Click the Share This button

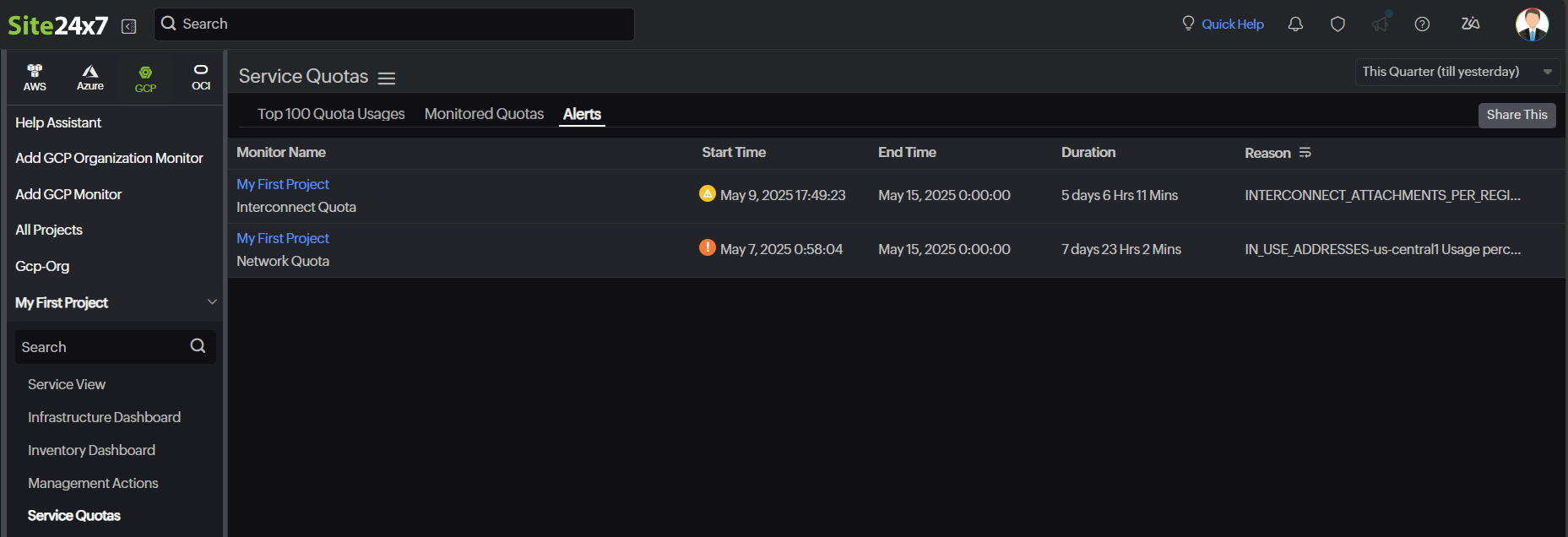[x=1516, y=115]
